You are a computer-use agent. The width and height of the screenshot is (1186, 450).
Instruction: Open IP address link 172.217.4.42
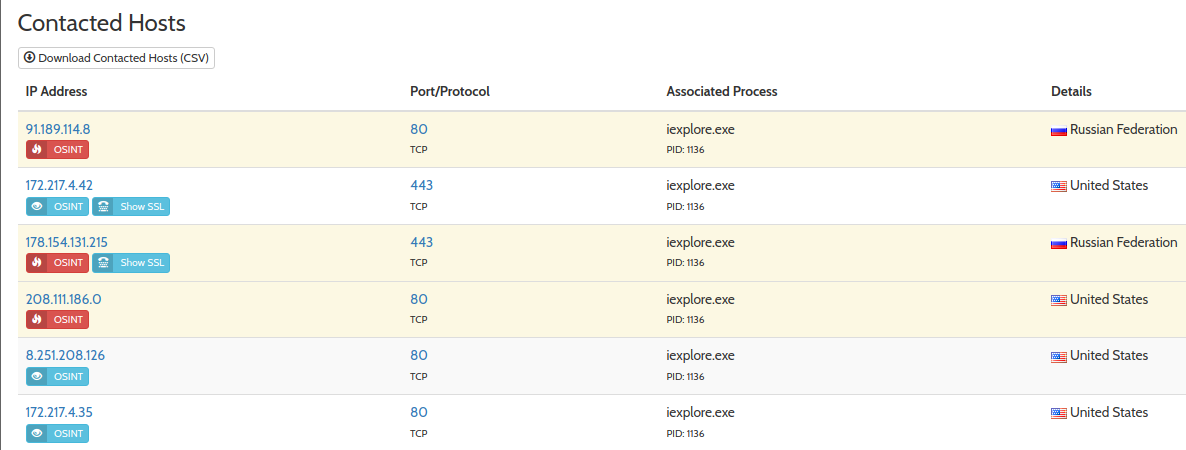59,185
